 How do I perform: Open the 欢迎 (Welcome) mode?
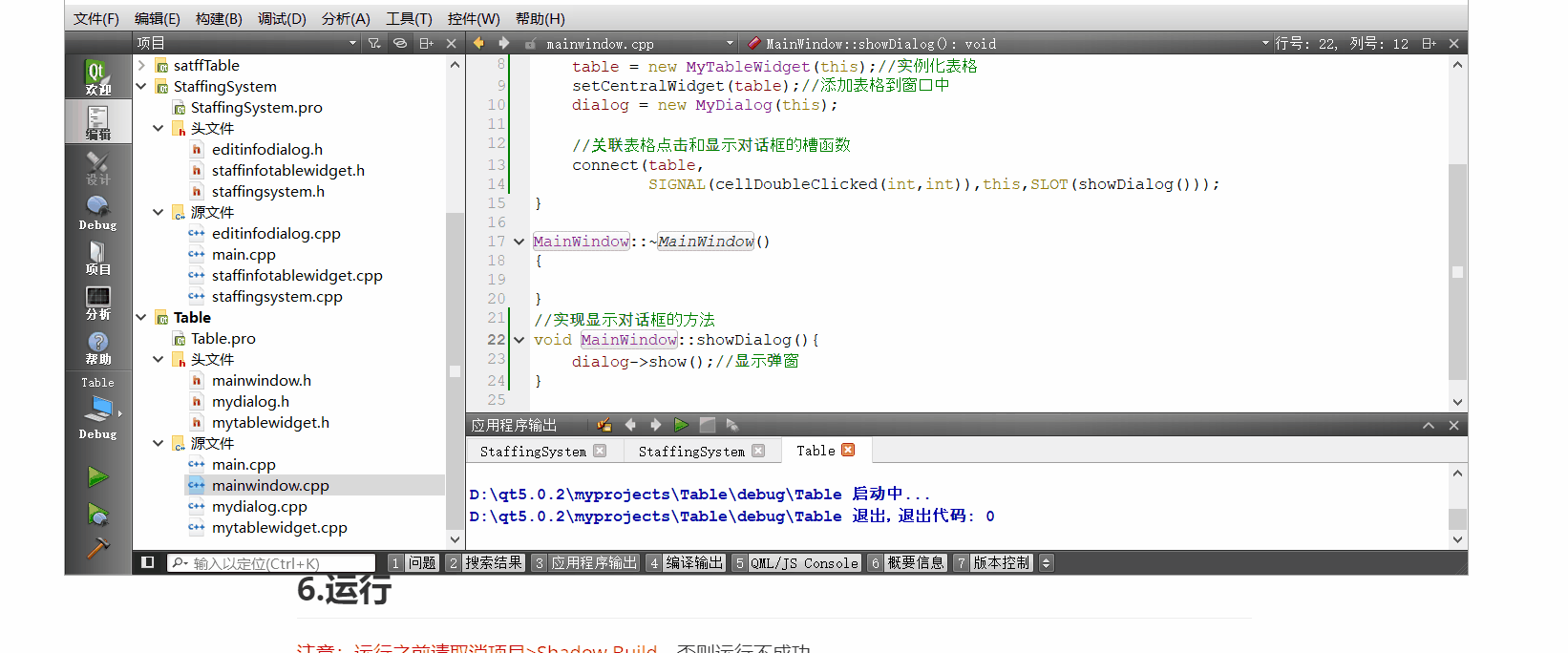97,76
